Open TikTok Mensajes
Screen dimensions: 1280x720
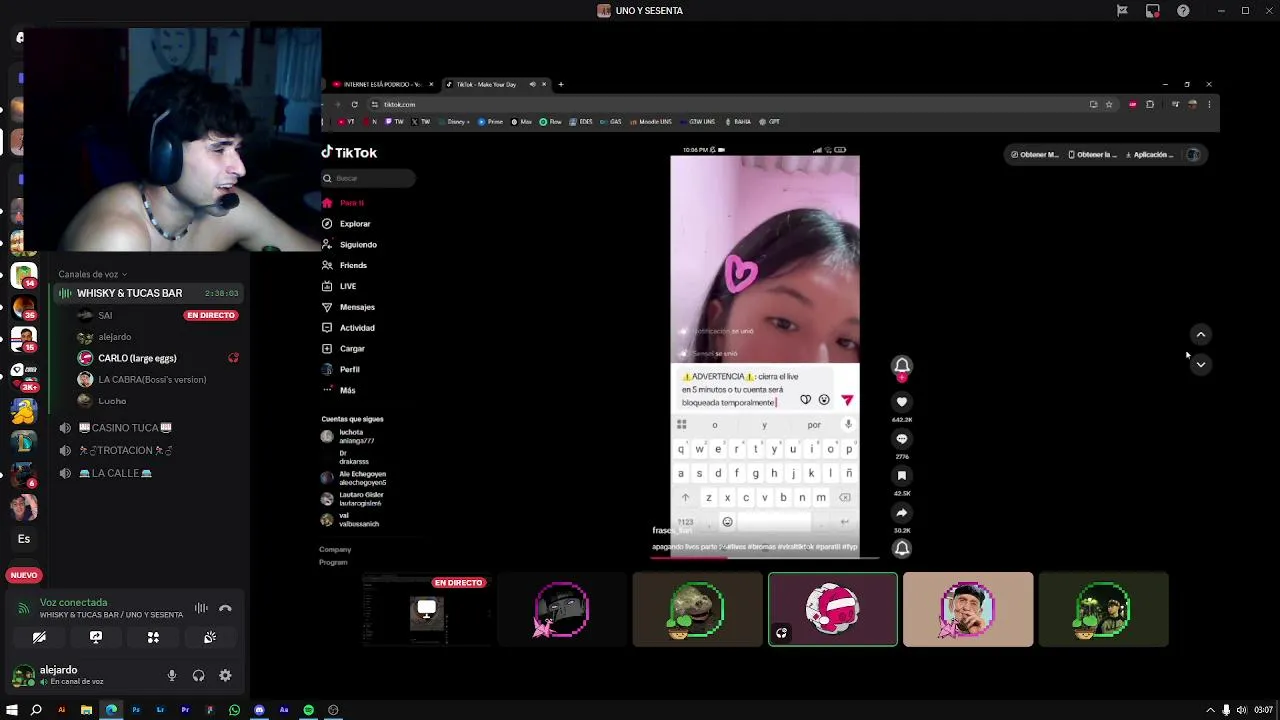[x=348, y=307]
